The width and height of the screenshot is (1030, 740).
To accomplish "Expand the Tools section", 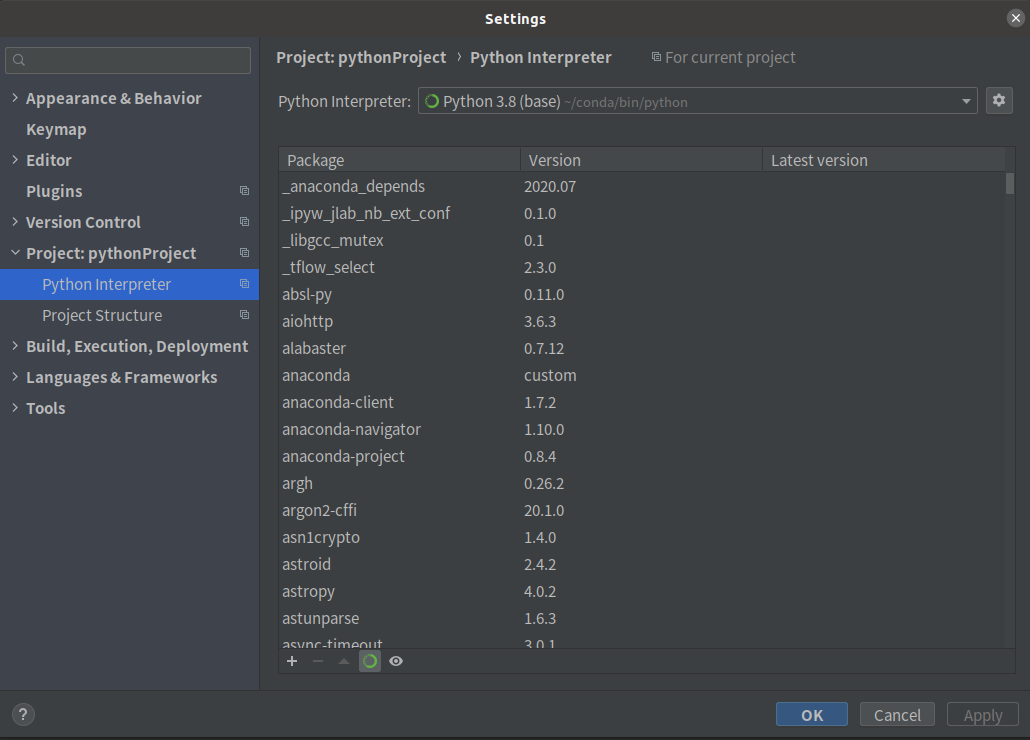I will (x=15, y=408).
